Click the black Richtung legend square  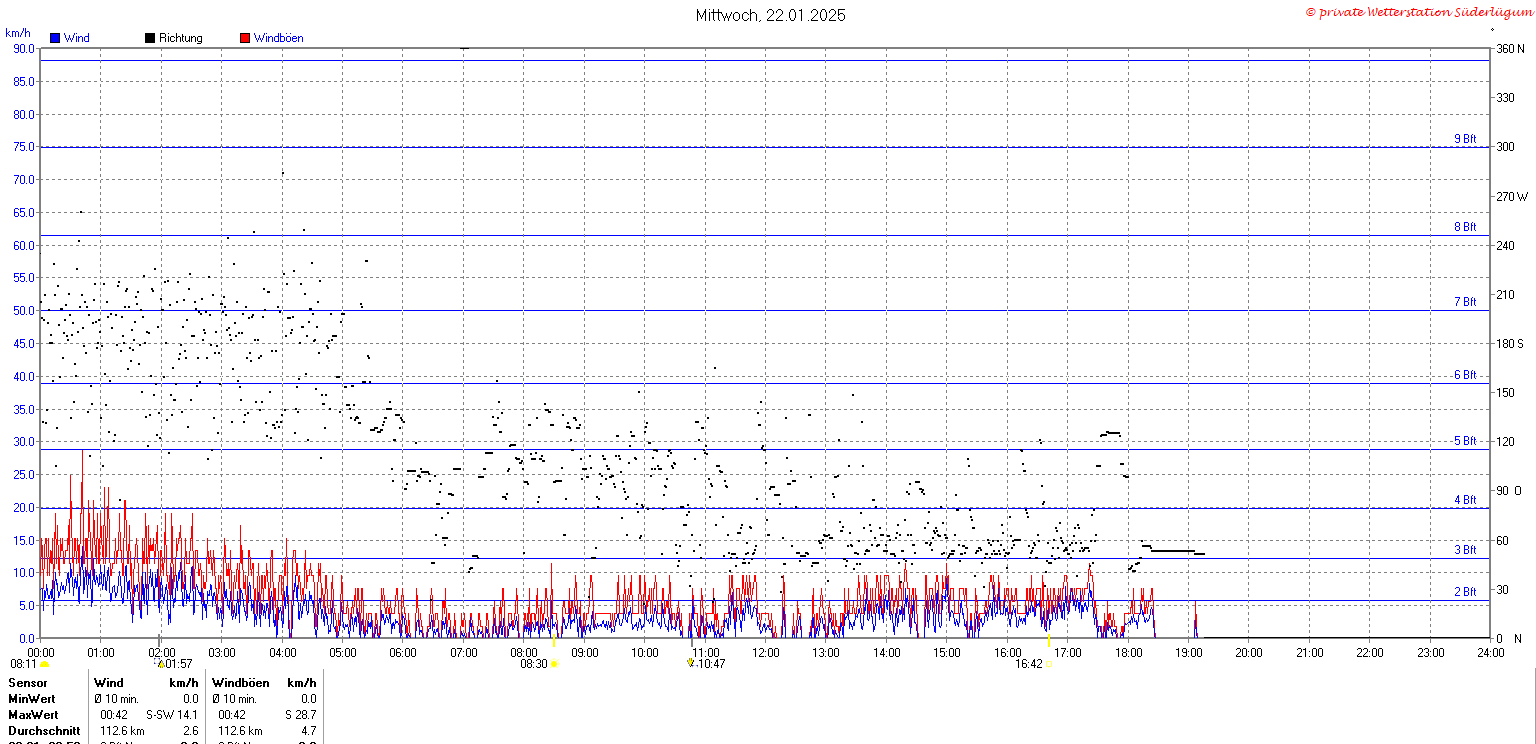pos(150,38)
